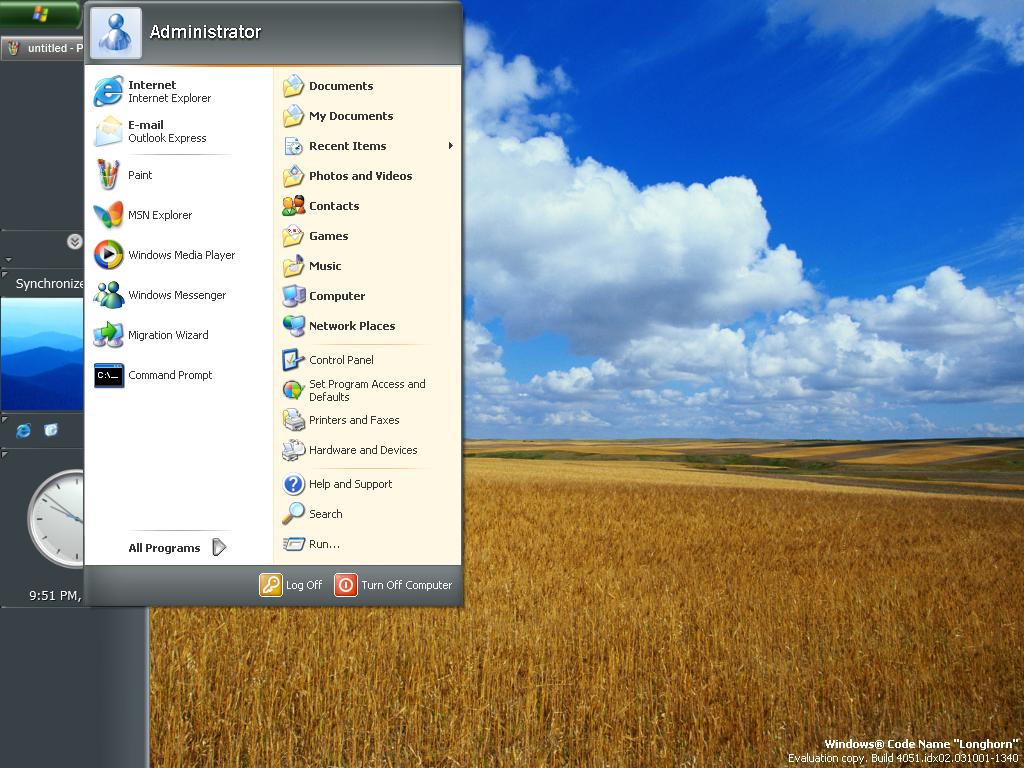1024x768 pixels.
Task: Click the Synchronize tile label in sidebar
Action: coord(50,283)
